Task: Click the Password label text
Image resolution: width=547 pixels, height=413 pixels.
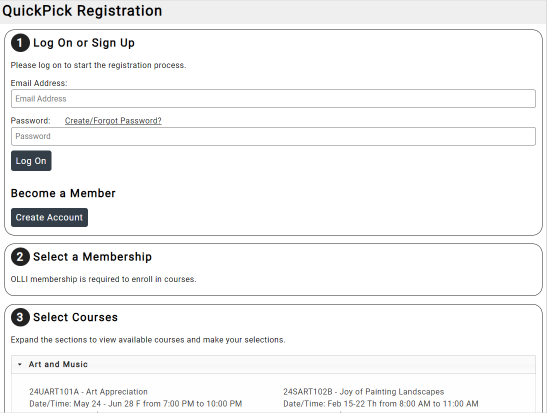Action: pos(30,121)
